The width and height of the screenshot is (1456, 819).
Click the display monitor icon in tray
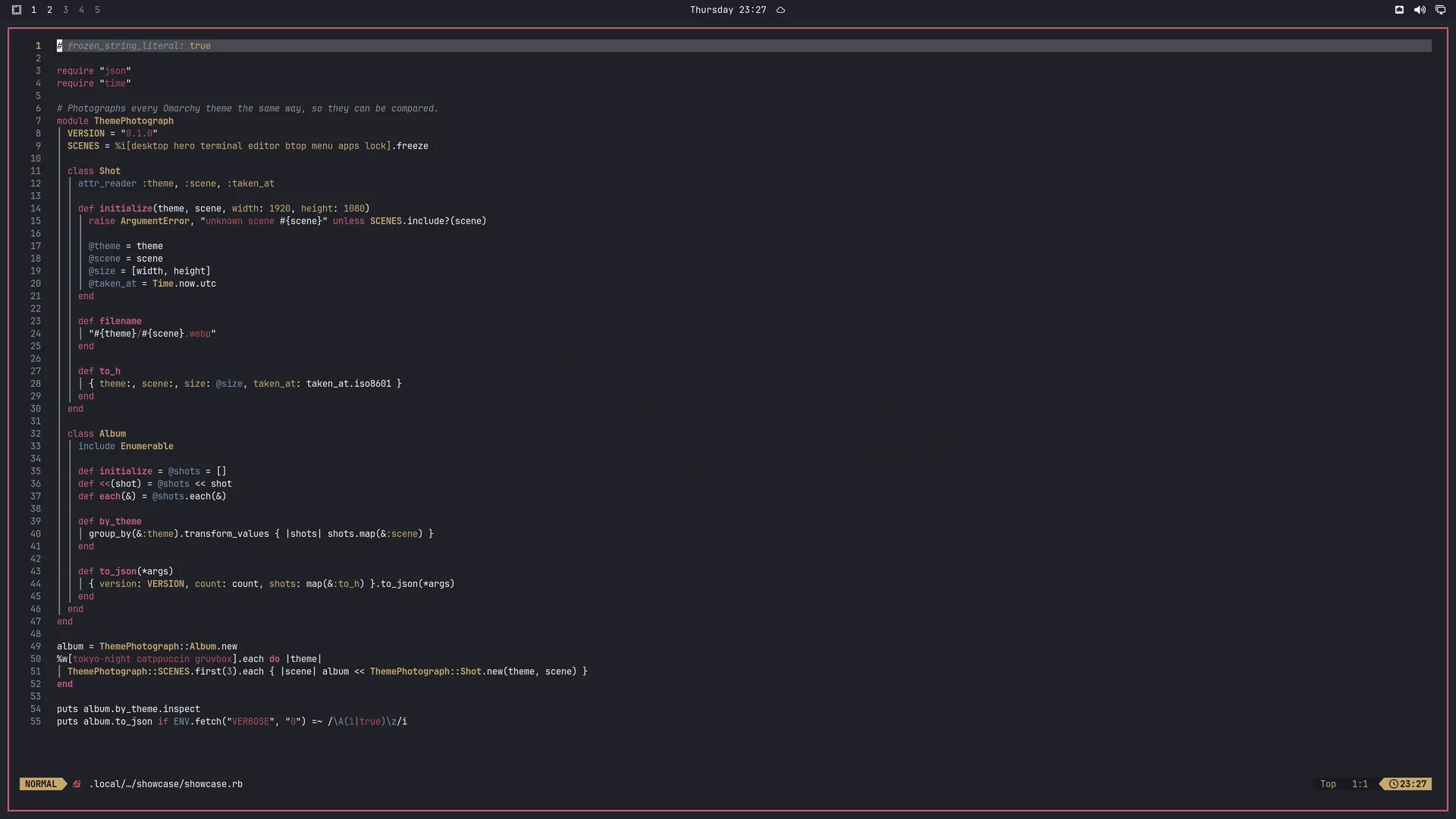tap(1440, 10)
